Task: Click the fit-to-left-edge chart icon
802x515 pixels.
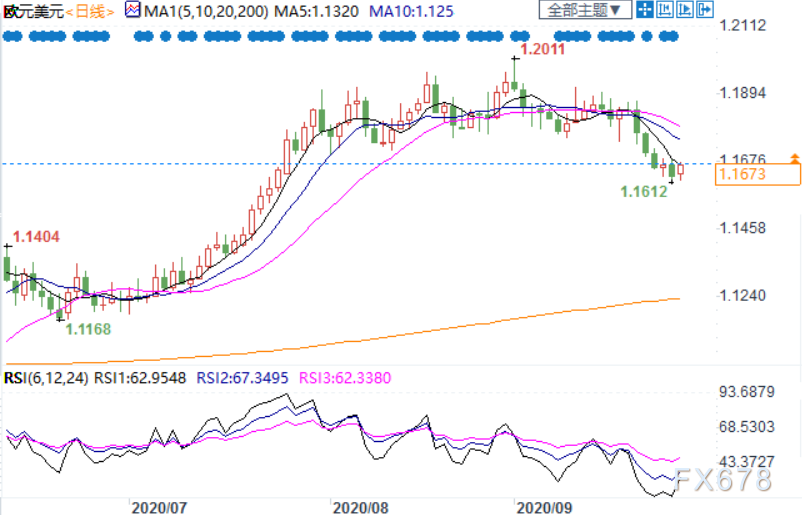Action: pos(665,10)
